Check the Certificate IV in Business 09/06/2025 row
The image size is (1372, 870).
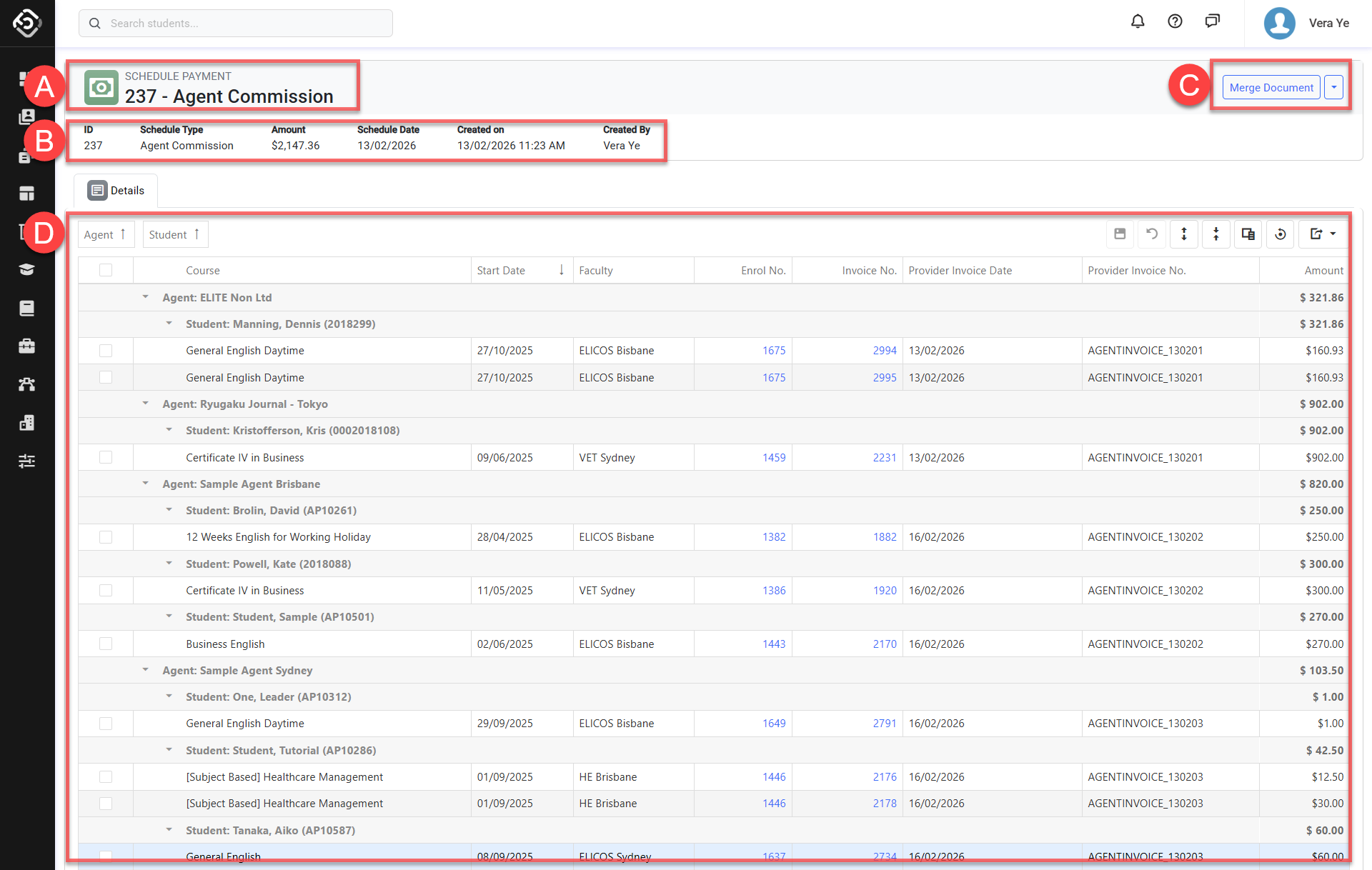[106, 457]
